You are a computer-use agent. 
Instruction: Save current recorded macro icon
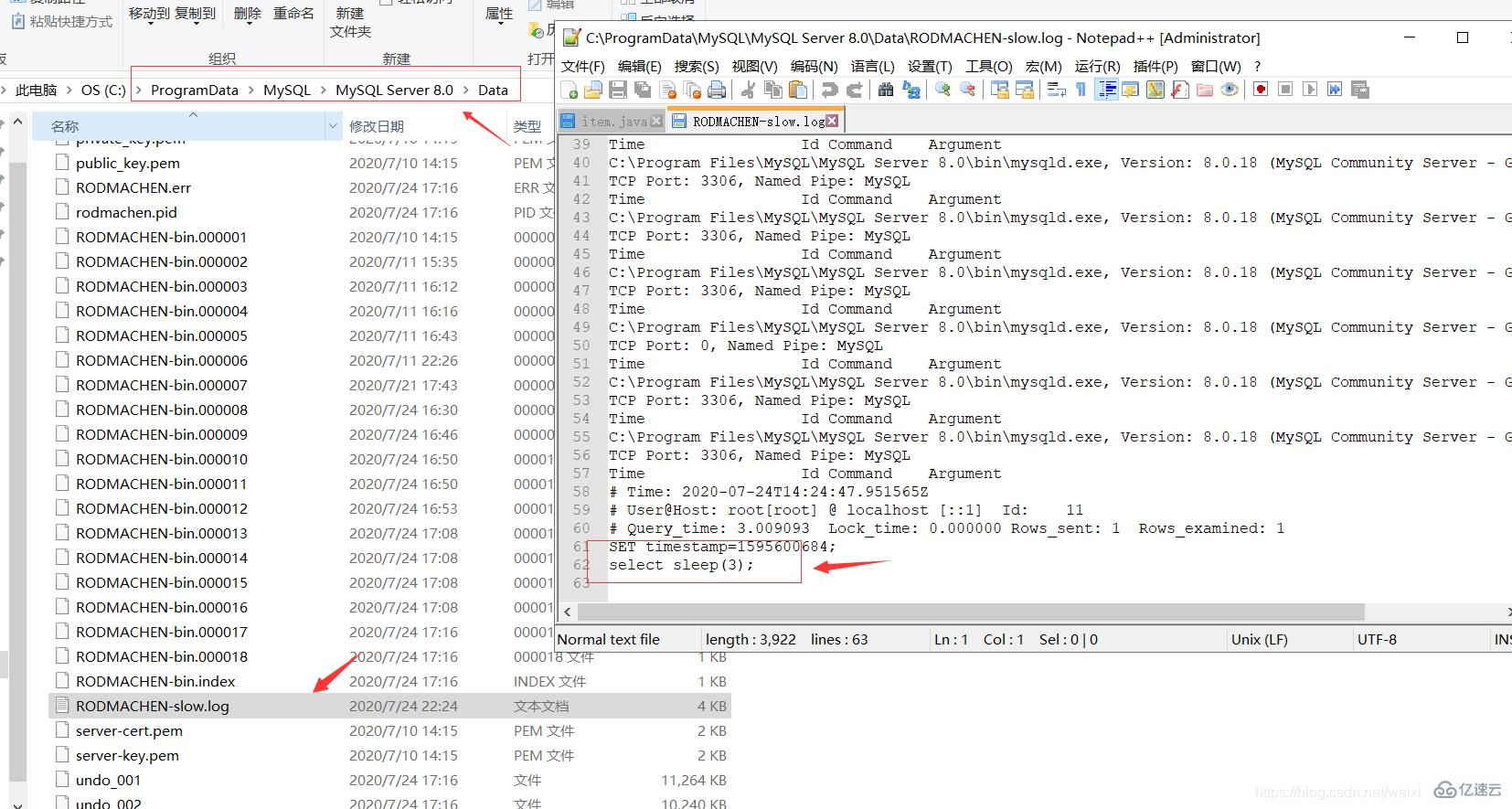point(1359,90)
